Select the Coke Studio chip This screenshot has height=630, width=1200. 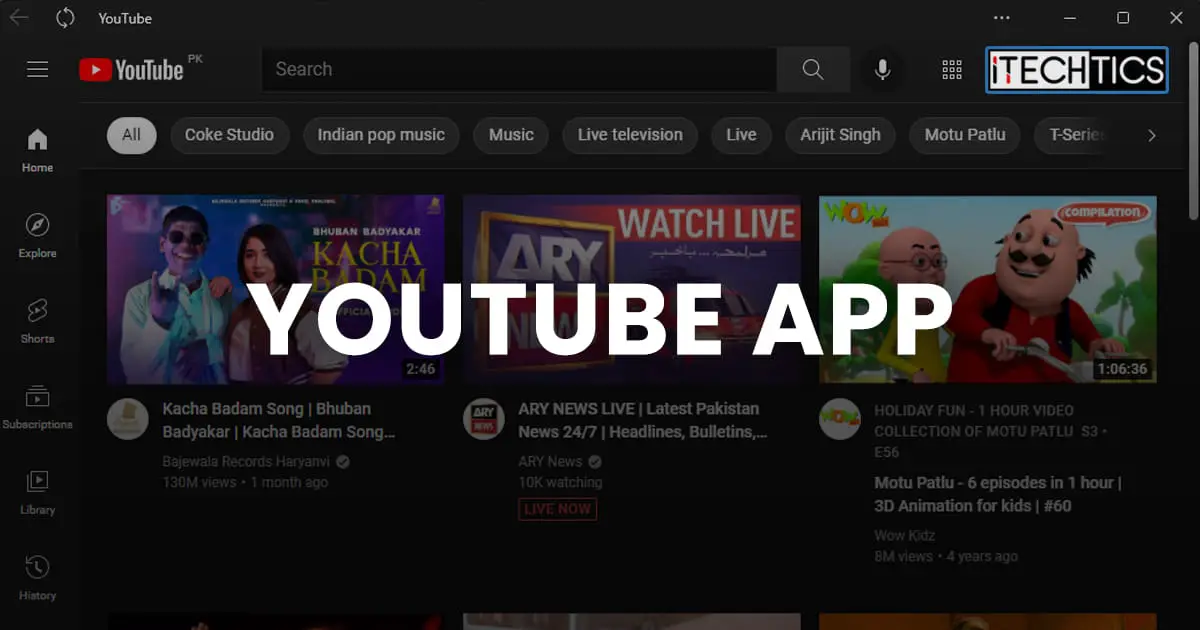pyautogui.click(x=229, y=135)
